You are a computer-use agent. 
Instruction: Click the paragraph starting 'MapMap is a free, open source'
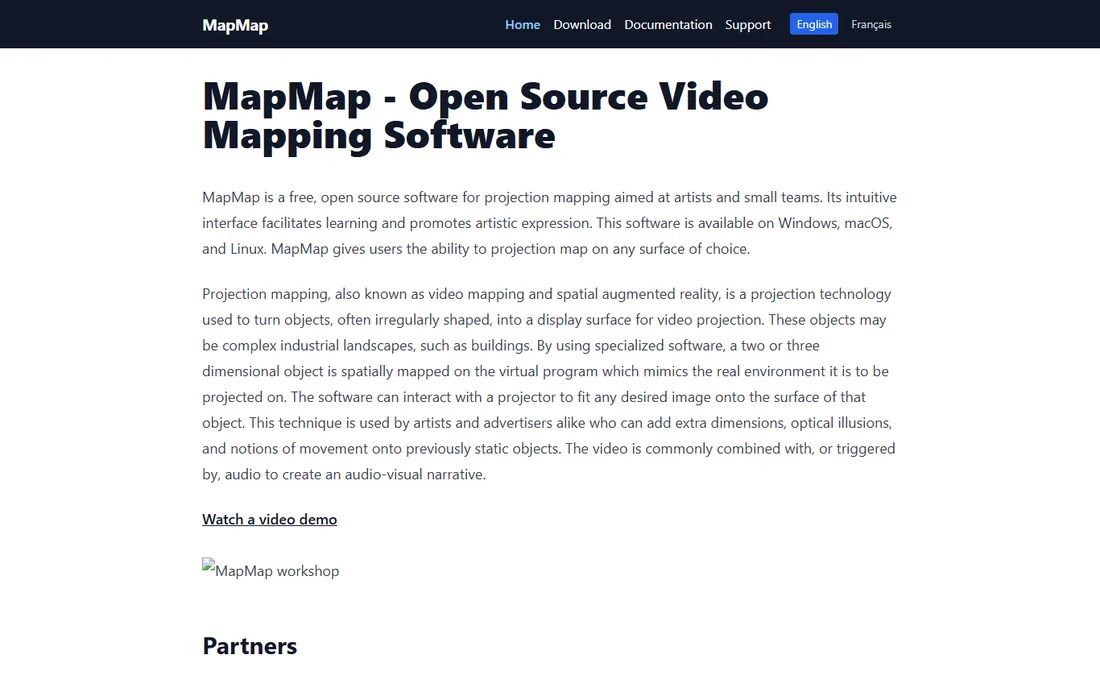(550, 223)
